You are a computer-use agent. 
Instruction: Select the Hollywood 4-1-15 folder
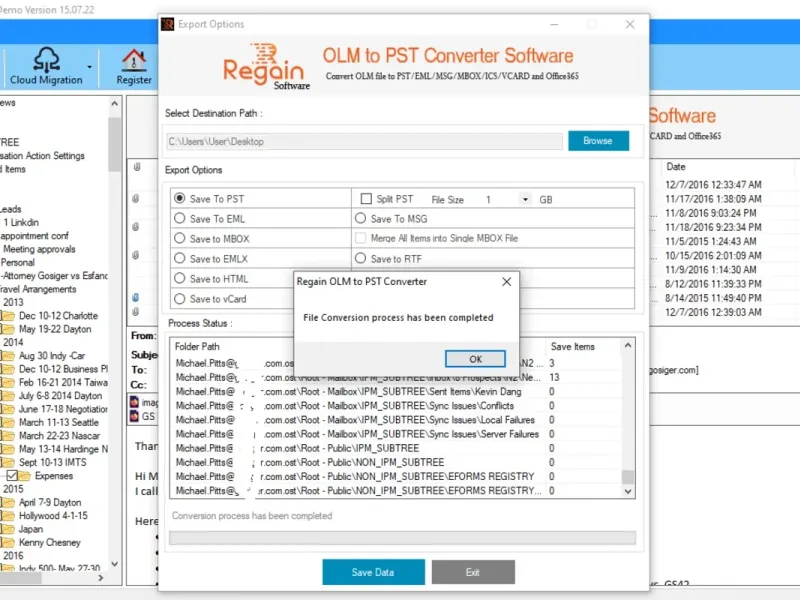53,515
